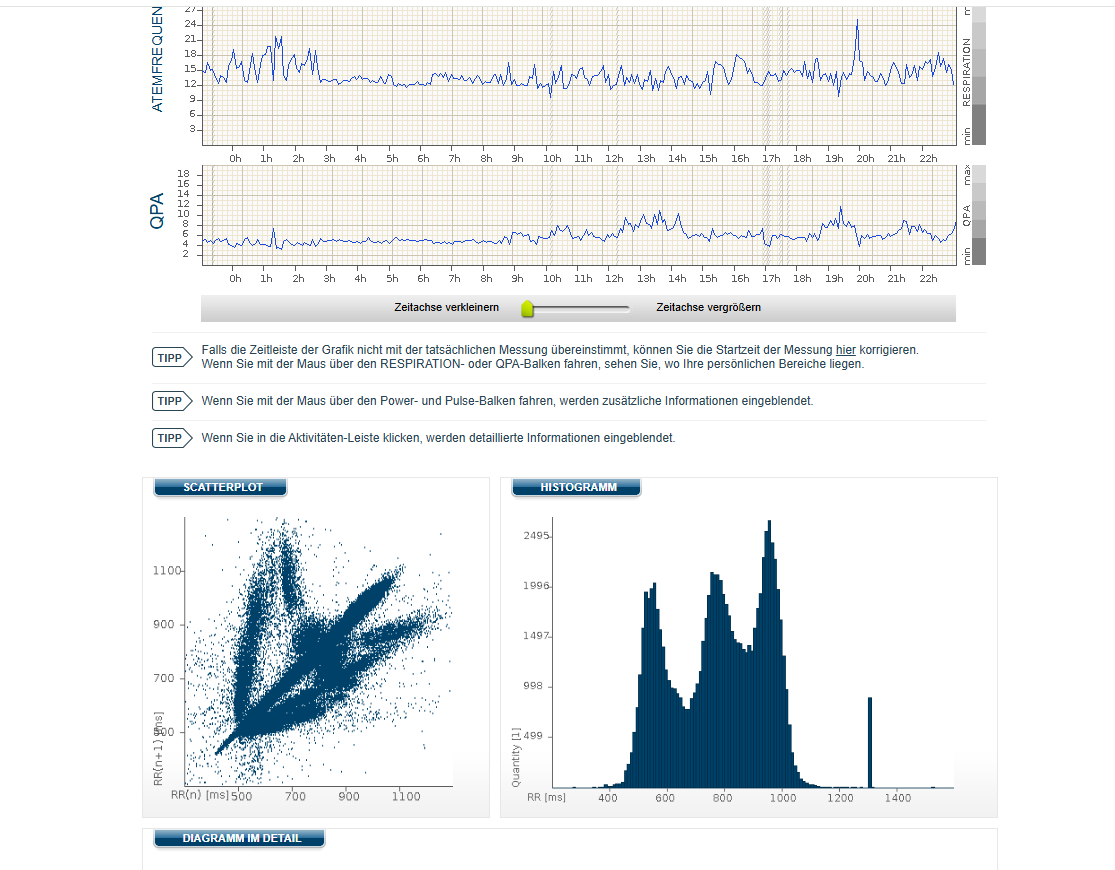Click the tip text about Power- und Pulse-Balken
Image resolution: width=1115 pixels, height=870 pixels.
coord(507,401)
